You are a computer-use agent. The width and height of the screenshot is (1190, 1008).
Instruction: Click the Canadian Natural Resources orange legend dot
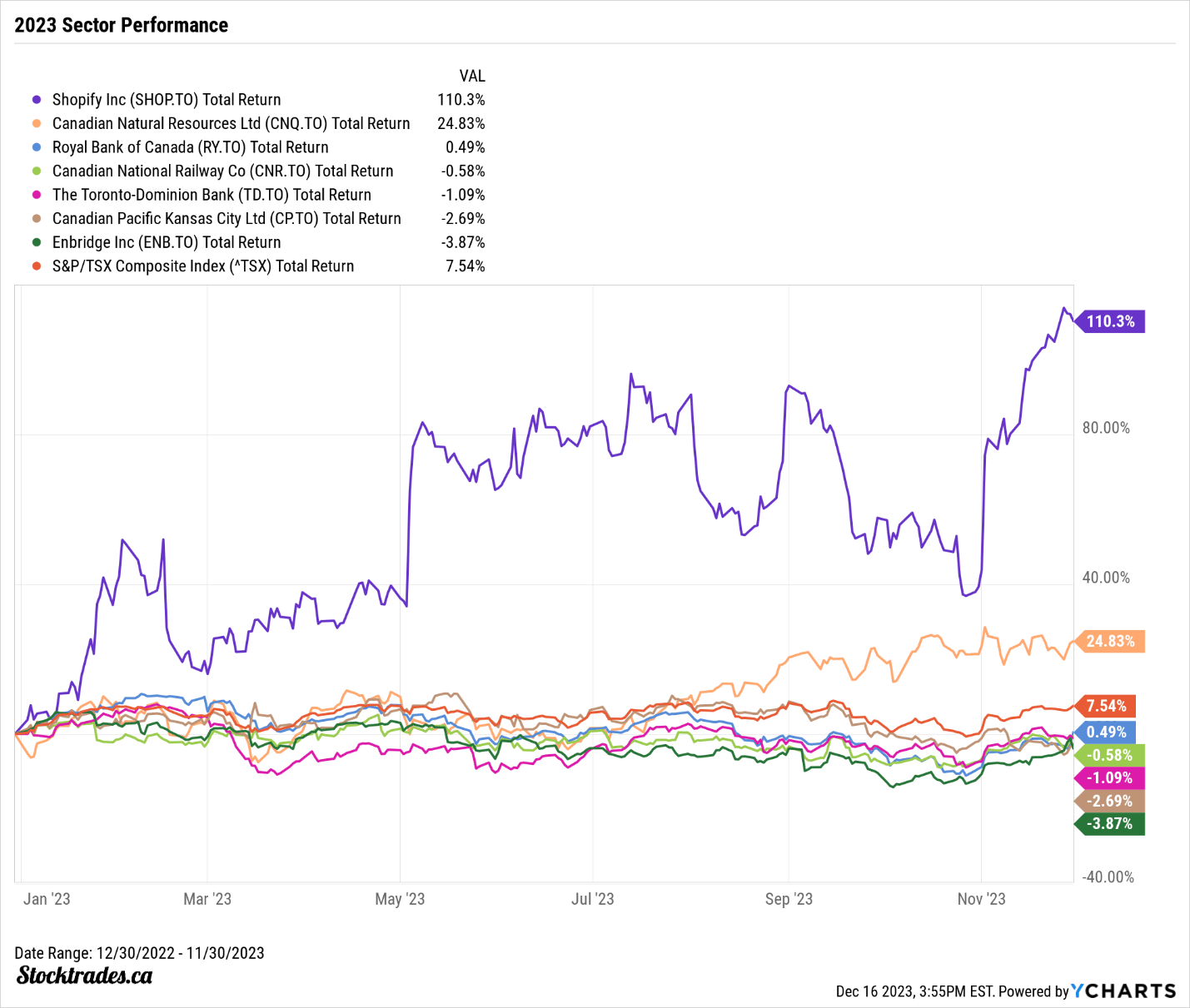pos(37,123)
